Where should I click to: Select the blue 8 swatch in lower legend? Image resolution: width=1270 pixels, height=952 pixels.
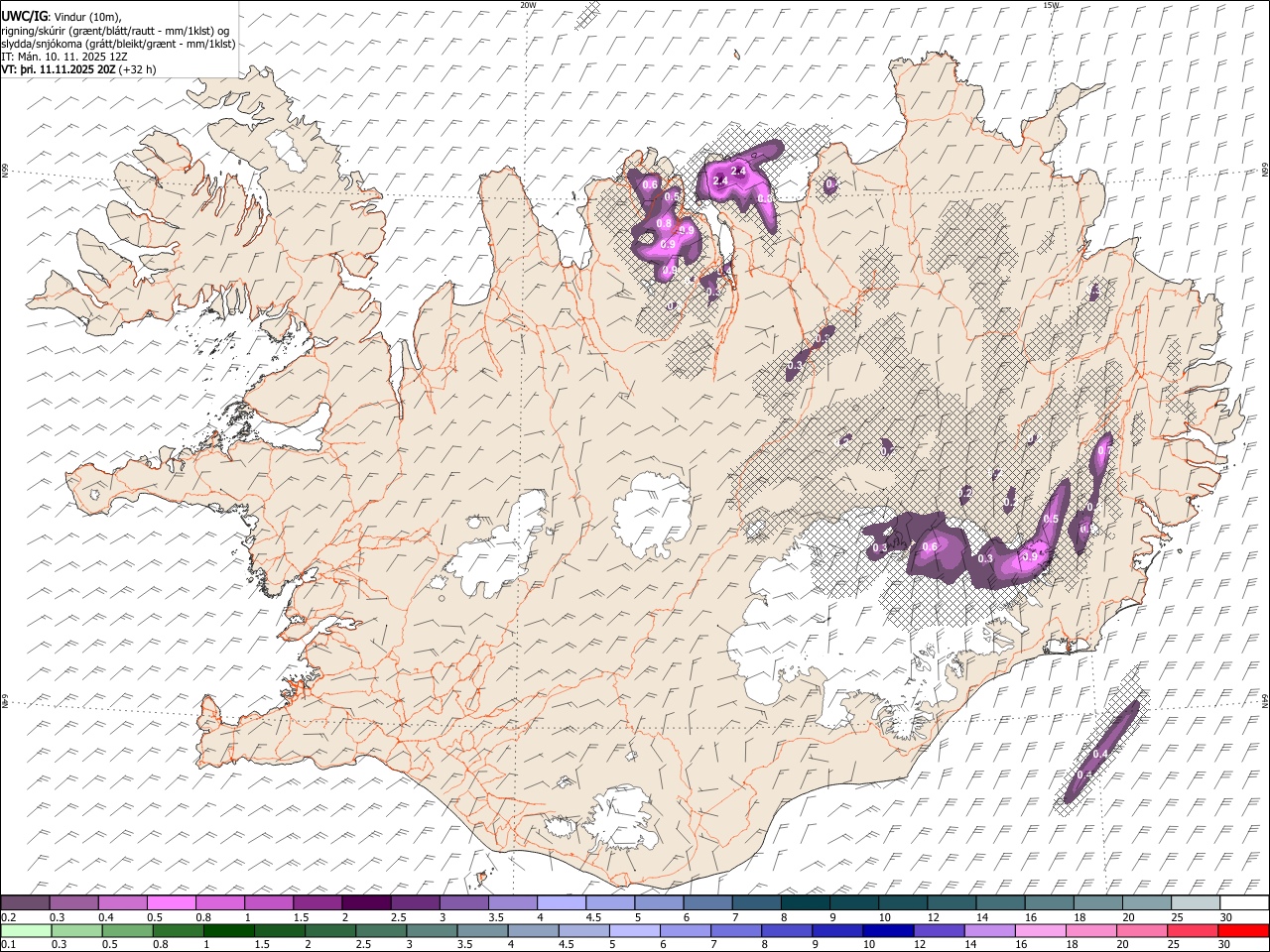point(787,930)
